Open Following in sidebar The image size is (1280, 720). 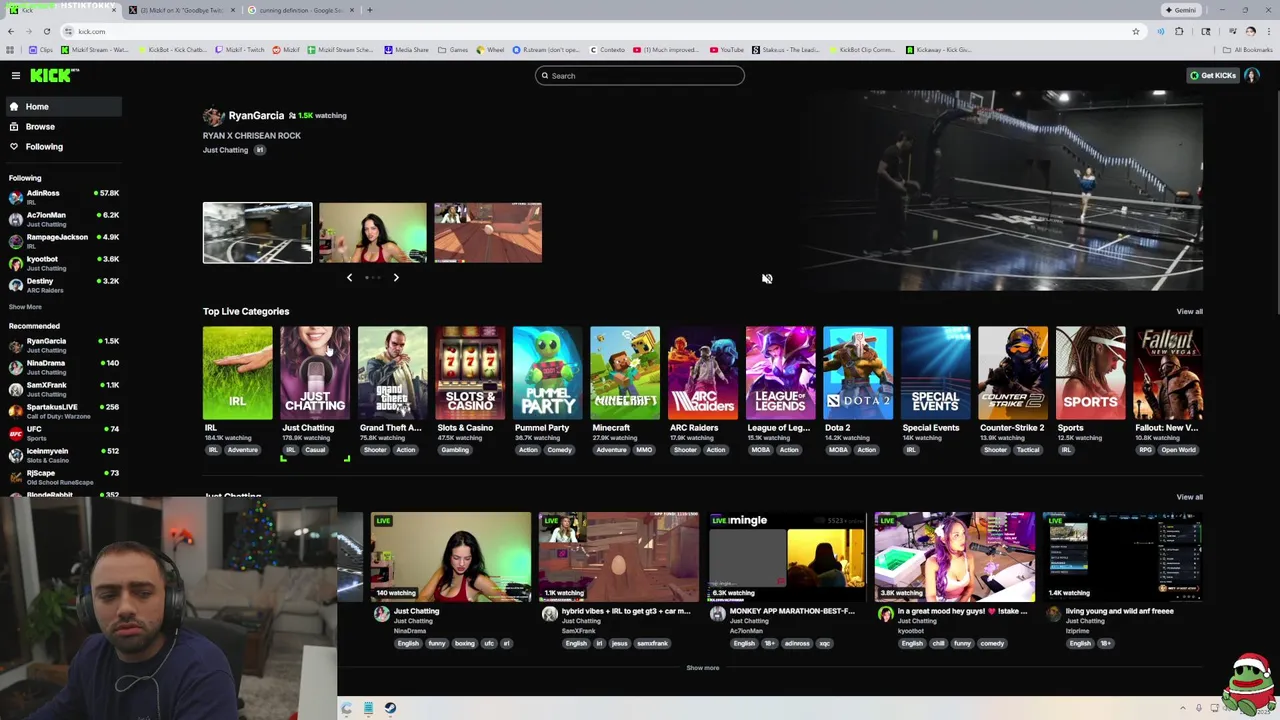pos(62,146)
